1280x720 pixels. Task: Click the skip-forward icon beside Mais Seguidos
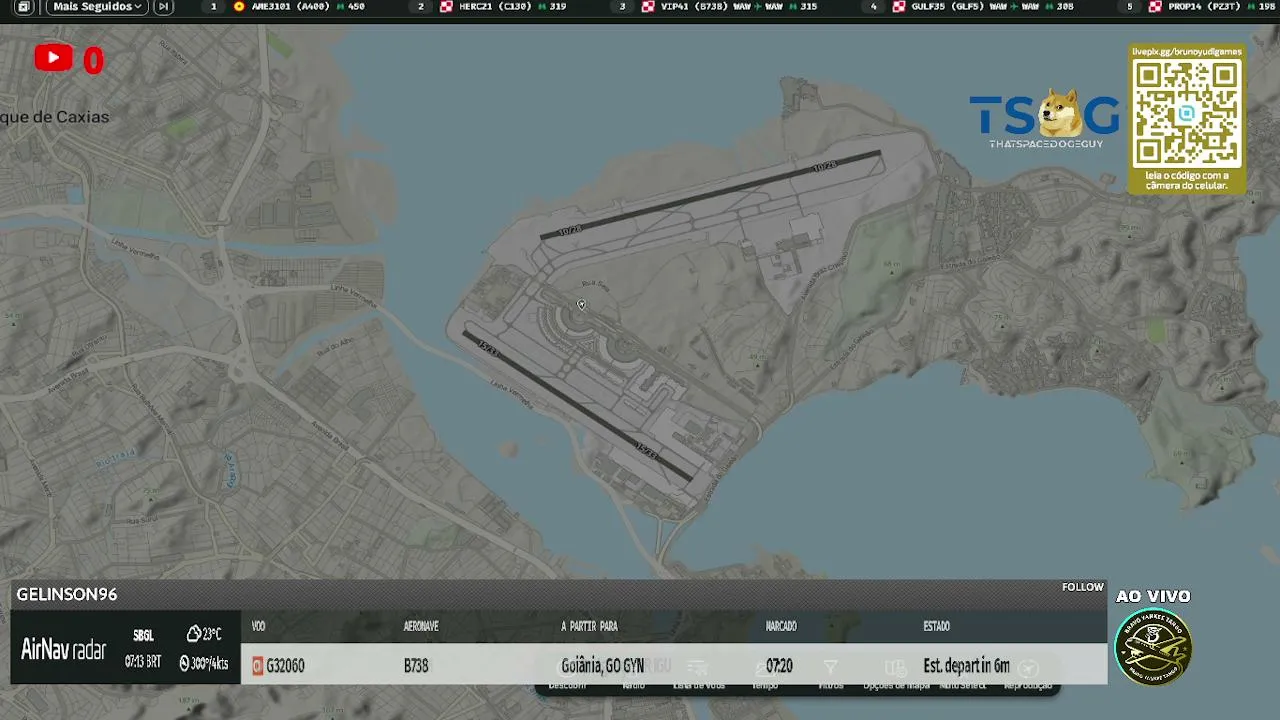164,6
